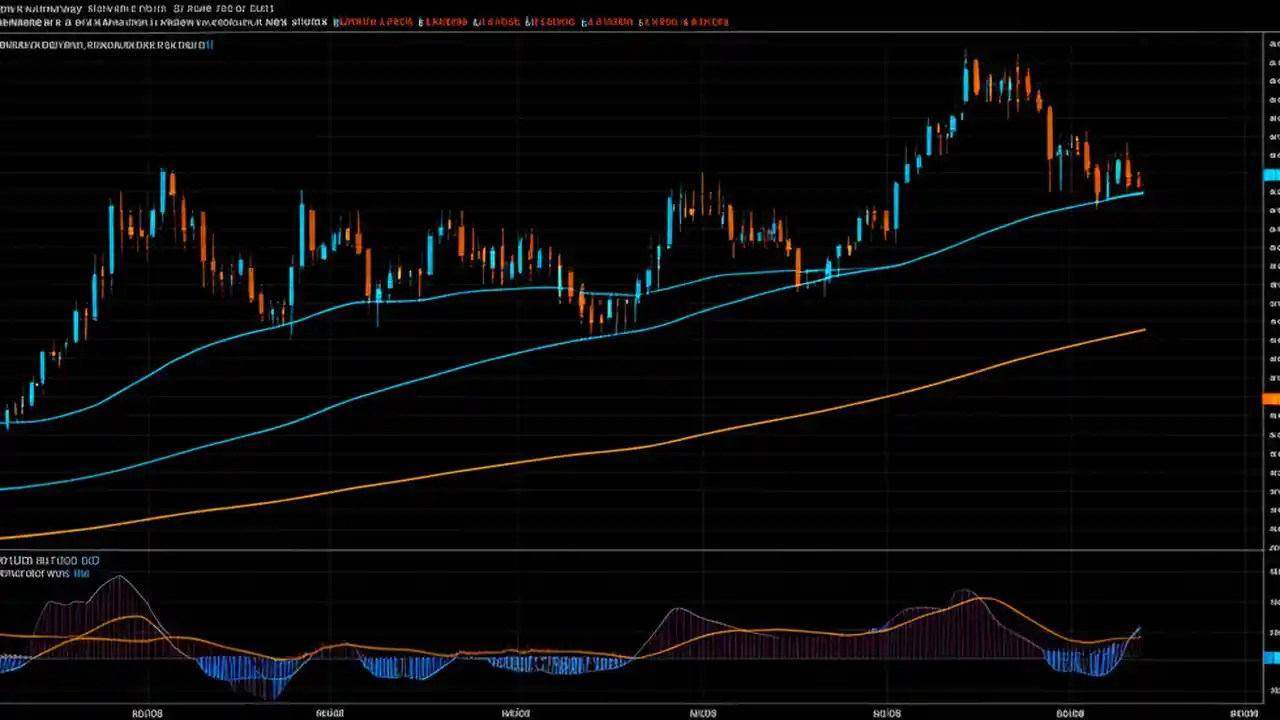This screenshot has width=1280, height=720.
Task: Click the orange price level tag on right axis
Action: pos(1270,397)
